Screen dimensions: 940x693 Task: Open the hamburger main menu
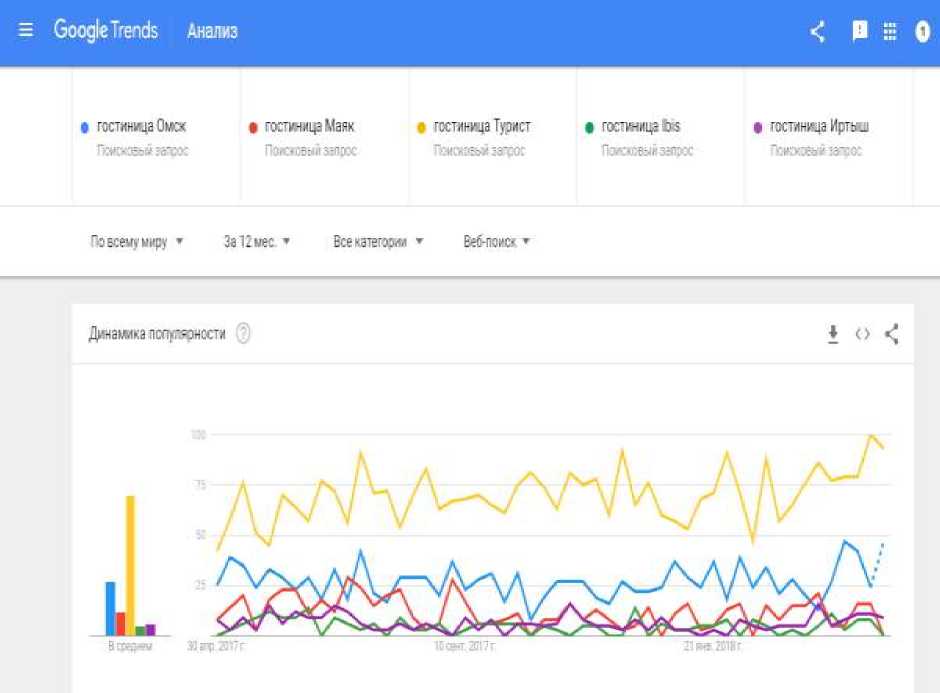click(26, 31)
